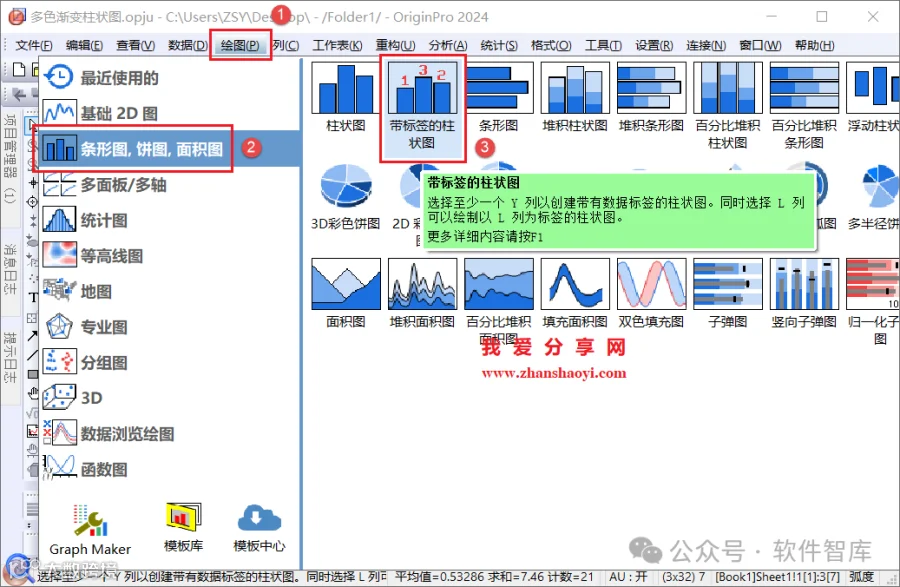Select the 多半径饼 multi-radius pie chart

point(874,195)
